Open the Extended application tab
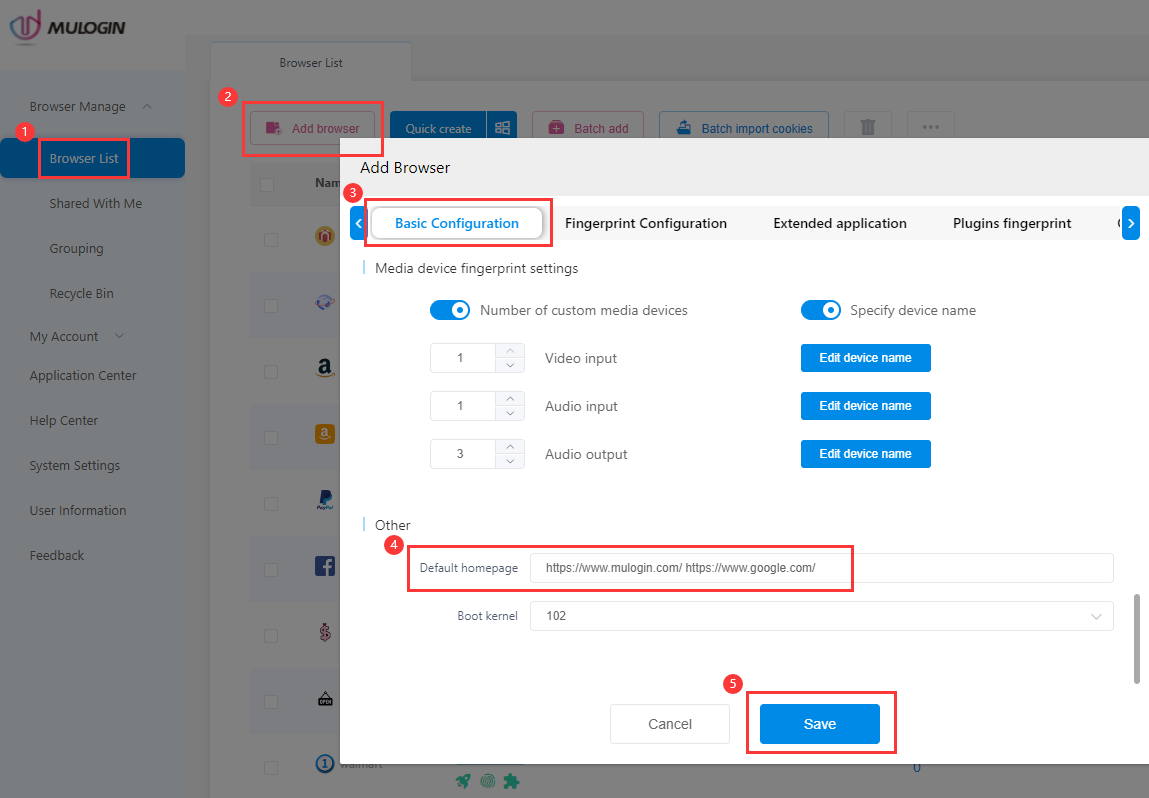 (839, 223)
